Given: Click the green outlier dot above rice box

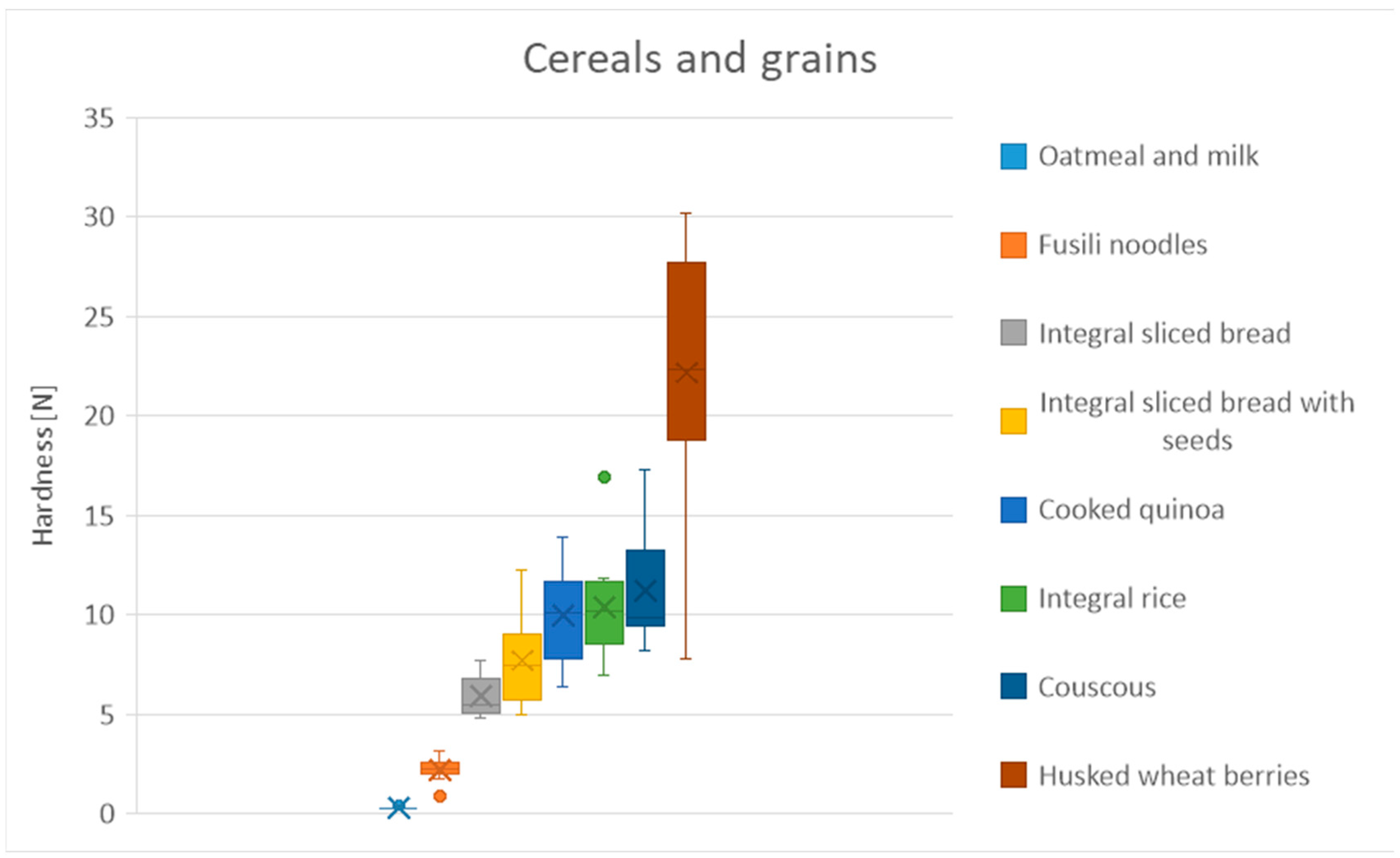Looking at the screenshot, I should point(604,477).
